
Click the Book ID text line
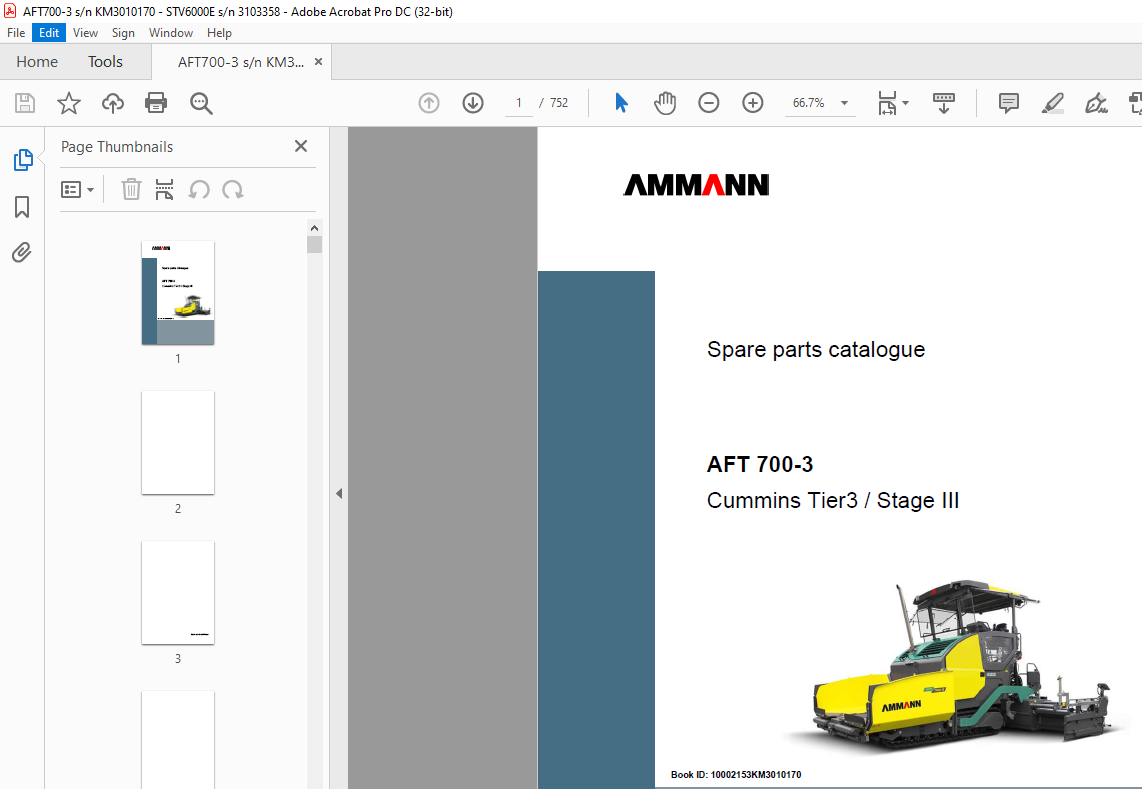tap(736, 774)
